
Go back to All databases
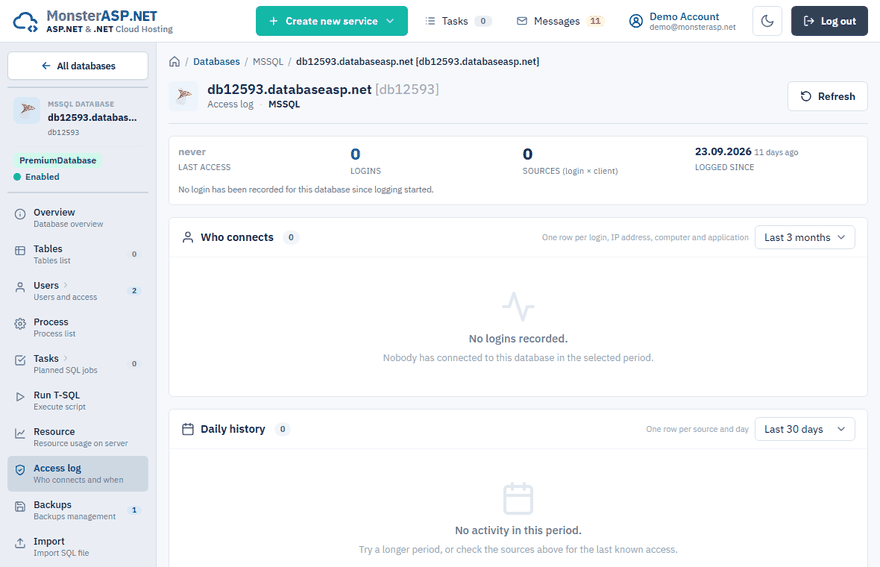coord(78,66)
